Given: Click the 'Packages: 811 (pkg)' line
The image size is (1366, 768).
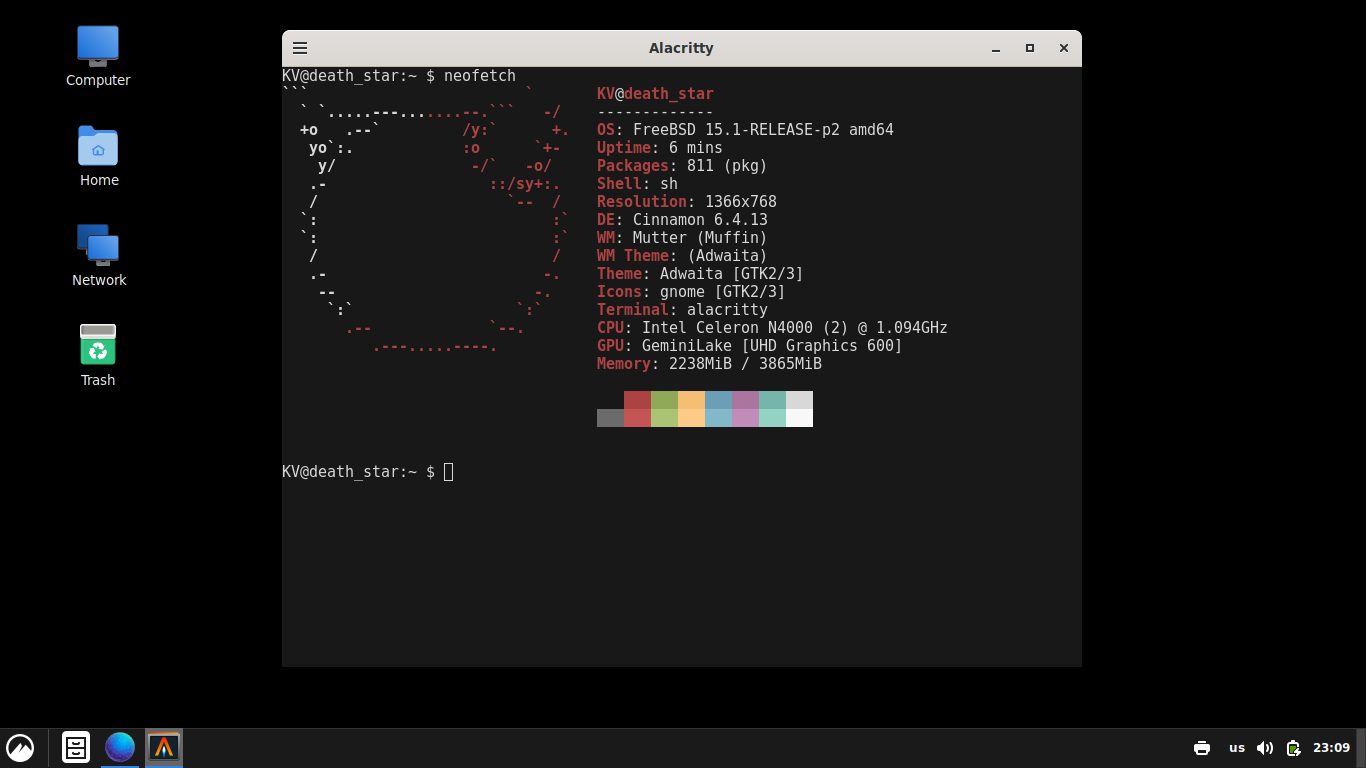Looking at the screenshot, I should coord(682,166).
